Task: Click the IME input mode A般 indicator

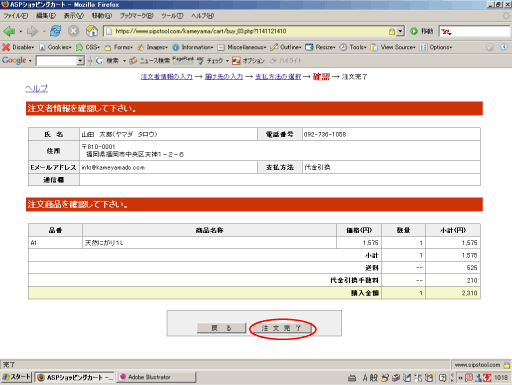Action: [370, 377]
